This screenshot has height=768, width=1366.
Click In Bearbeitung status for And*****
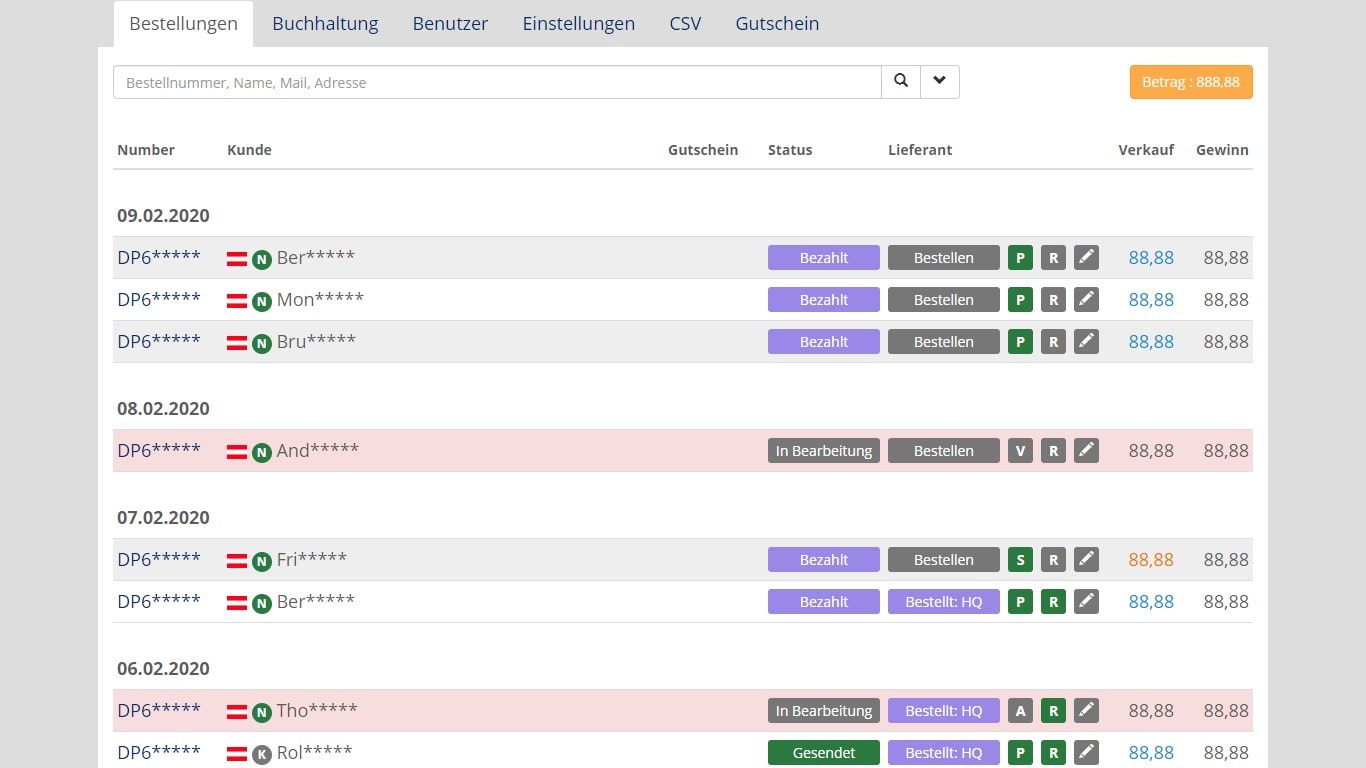[x=823, y=451]
